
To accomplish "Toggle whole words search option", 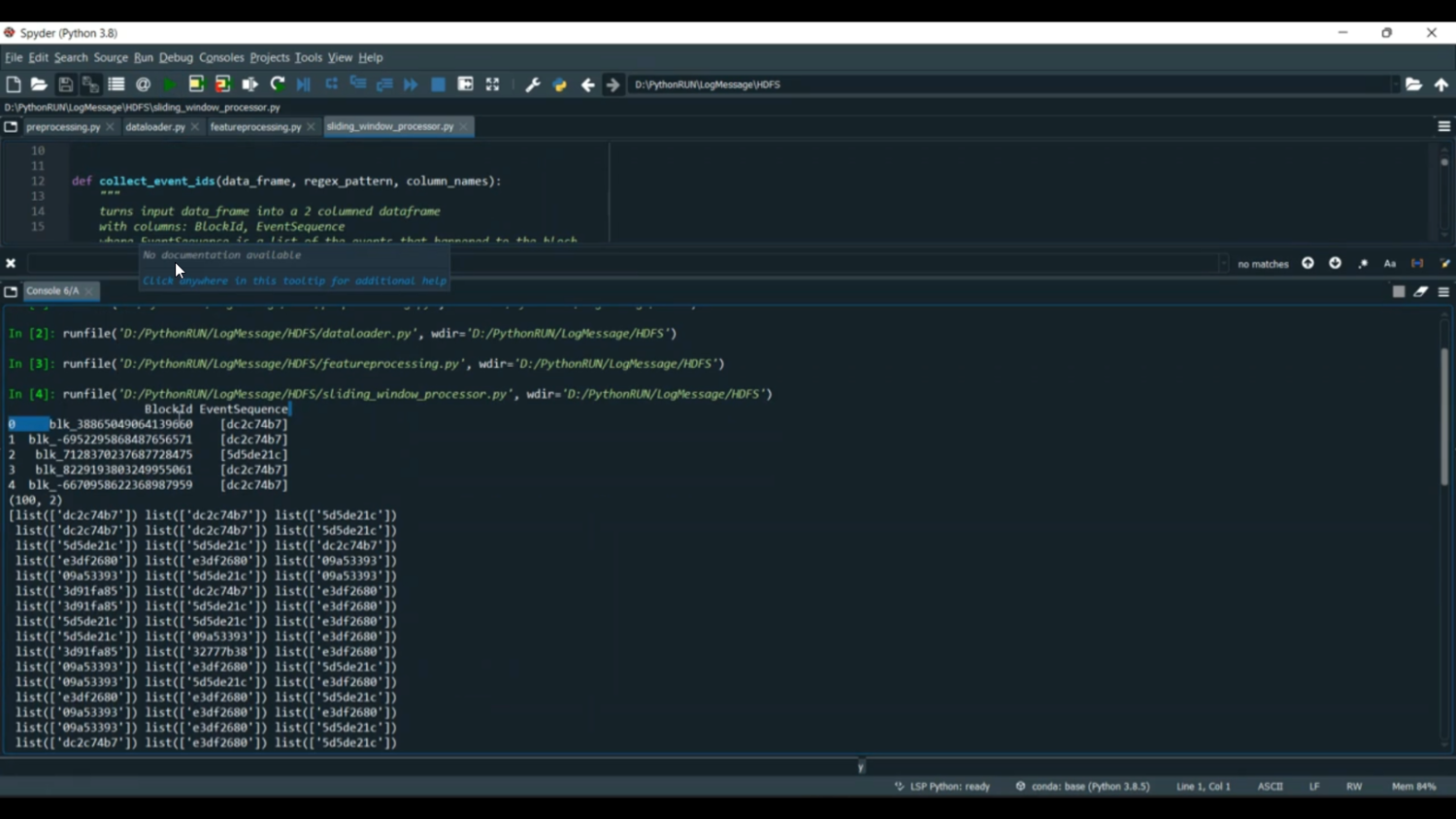I will coord(1417,264).
